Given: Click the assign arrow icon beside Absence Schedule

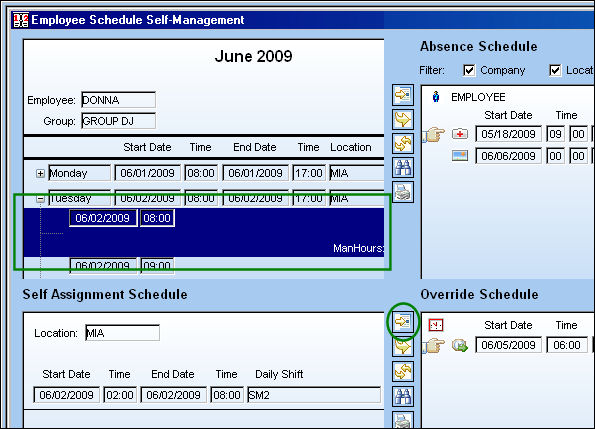Looking at the screenshot, I should pyautogui.click(x=403, y=94).
